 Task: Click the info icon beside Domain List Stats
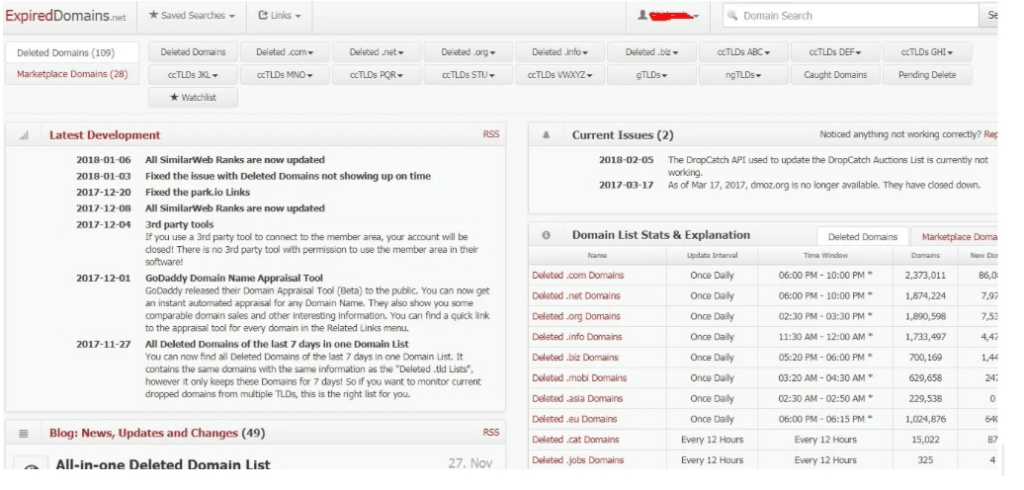[546, 235]
